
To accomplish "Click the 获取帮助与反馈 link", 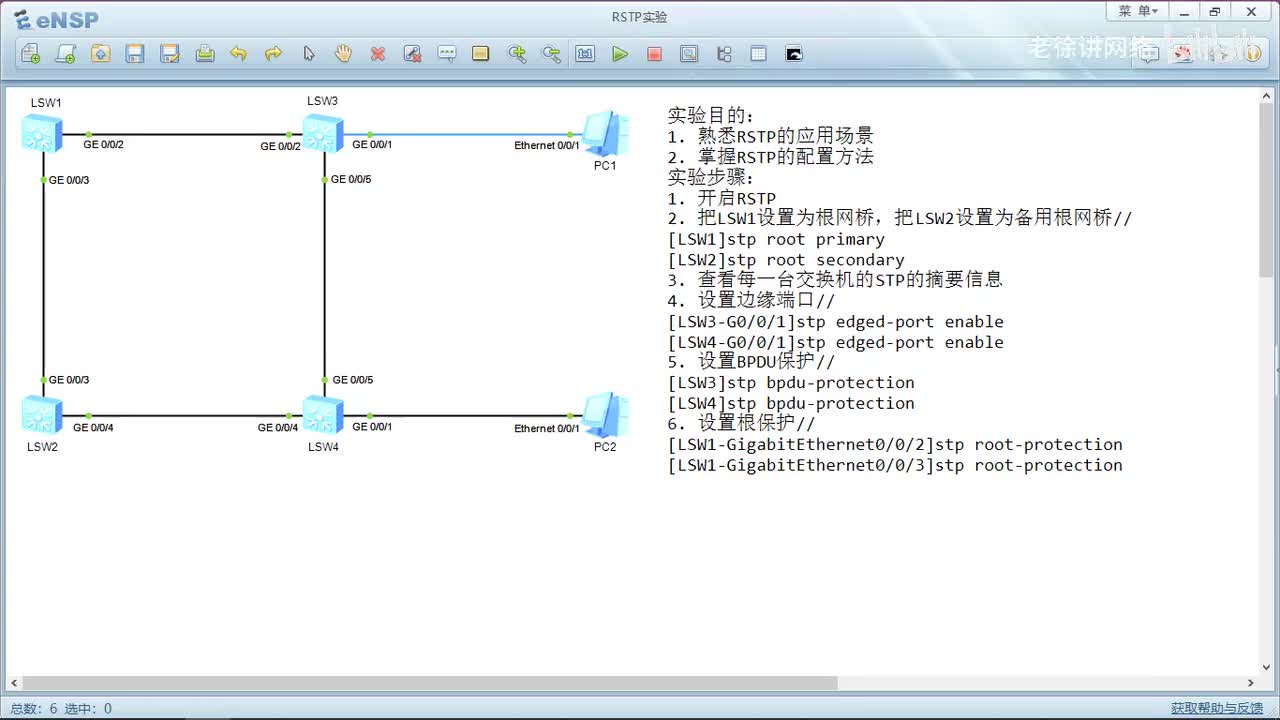I will tap(1217, 708).
